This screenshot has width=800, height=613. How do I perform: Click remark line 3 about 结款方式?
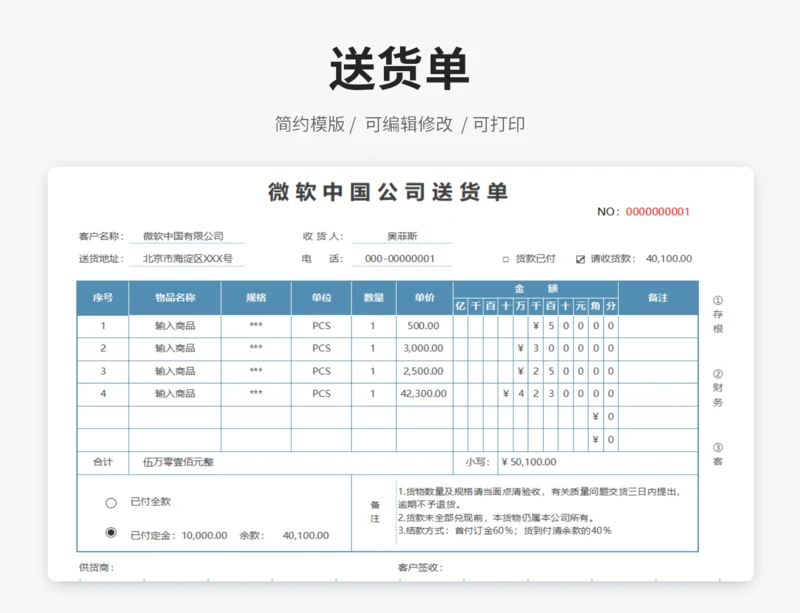pyautogui.click(x=505, y=531)
